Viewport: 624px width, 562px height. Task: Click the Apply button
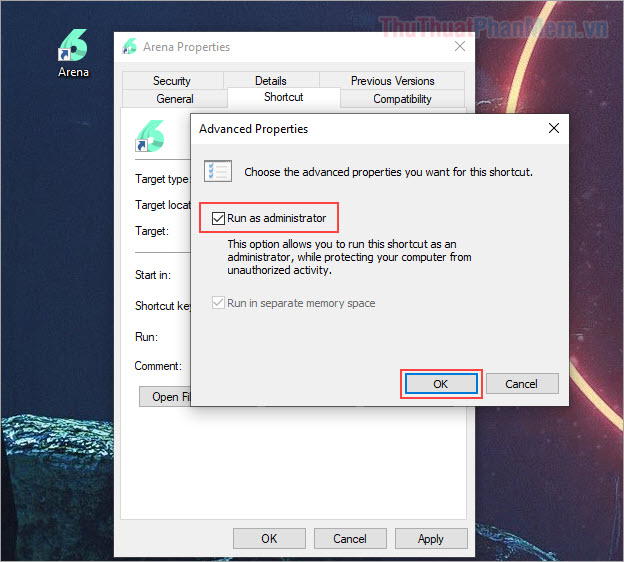pos(430,538)
